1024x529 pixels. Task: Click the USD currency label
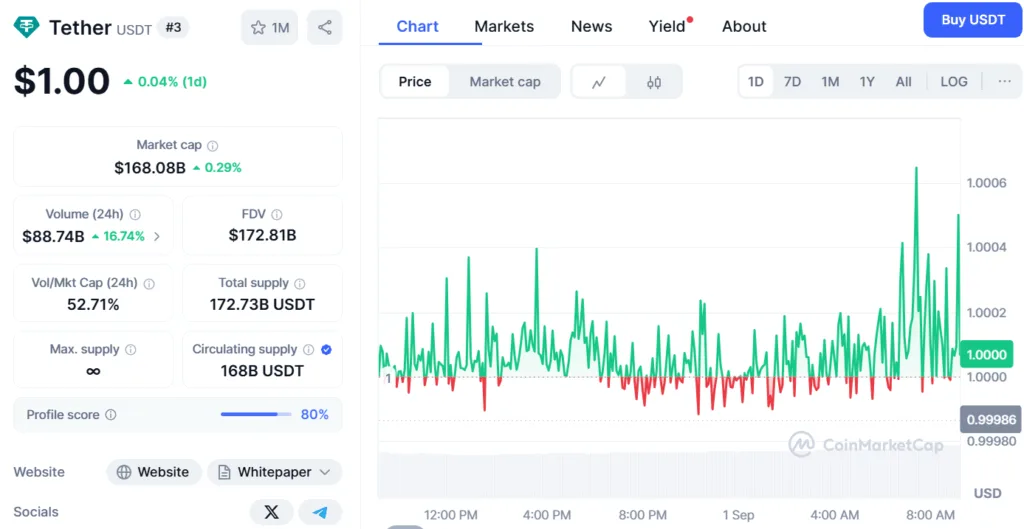pos(987,493)
